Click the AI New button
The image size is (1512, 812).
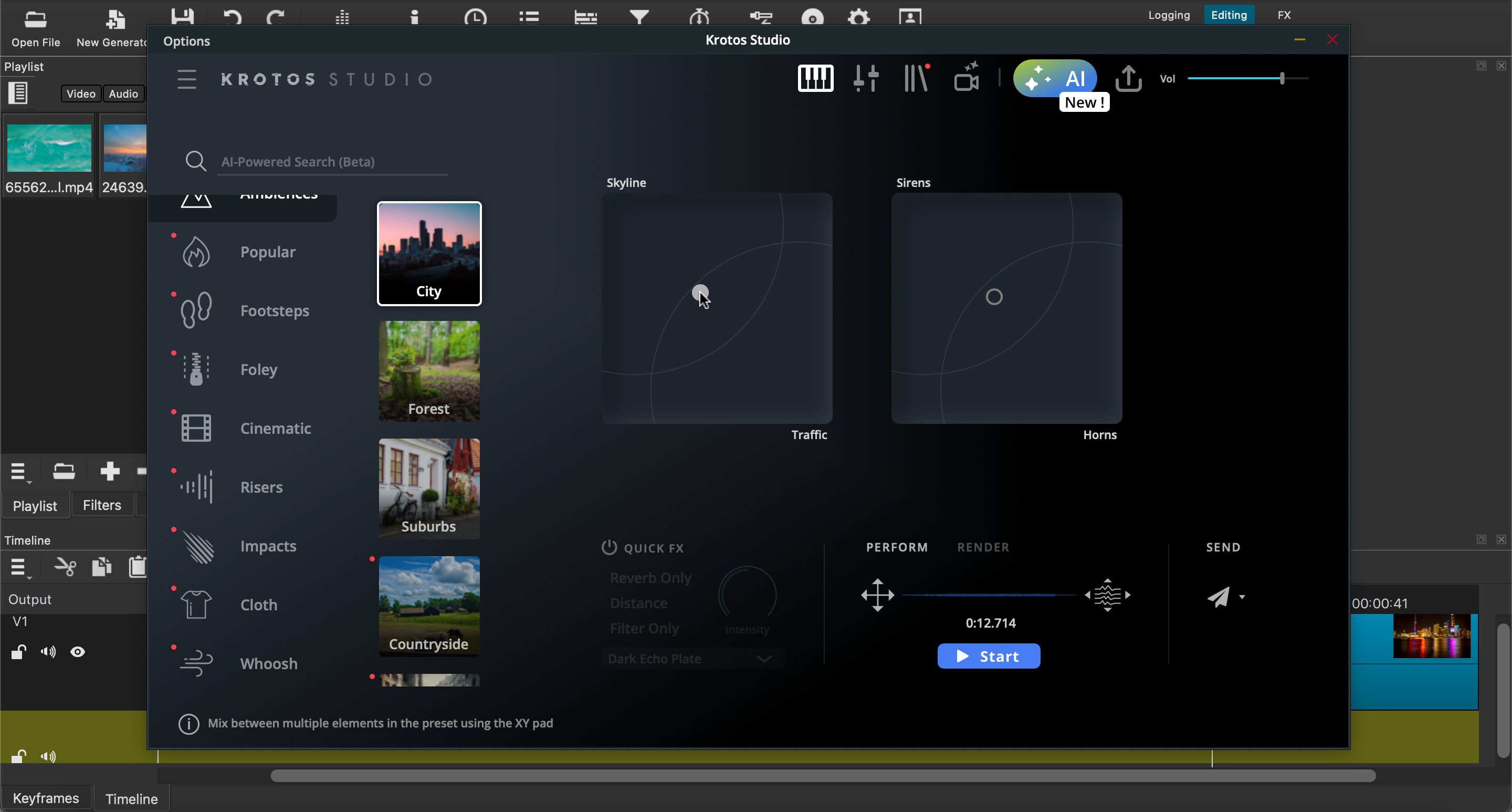pos(1055,78)
